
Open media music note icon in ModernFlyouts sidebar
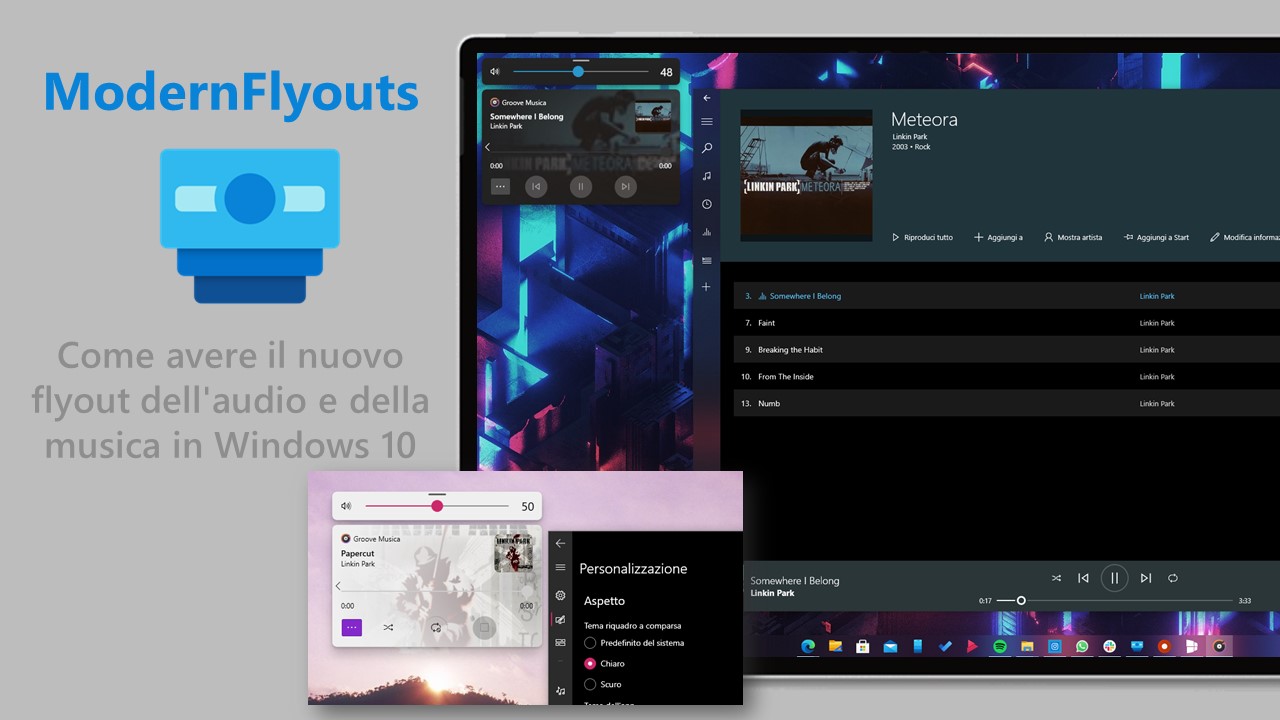(x=560, y=691)
